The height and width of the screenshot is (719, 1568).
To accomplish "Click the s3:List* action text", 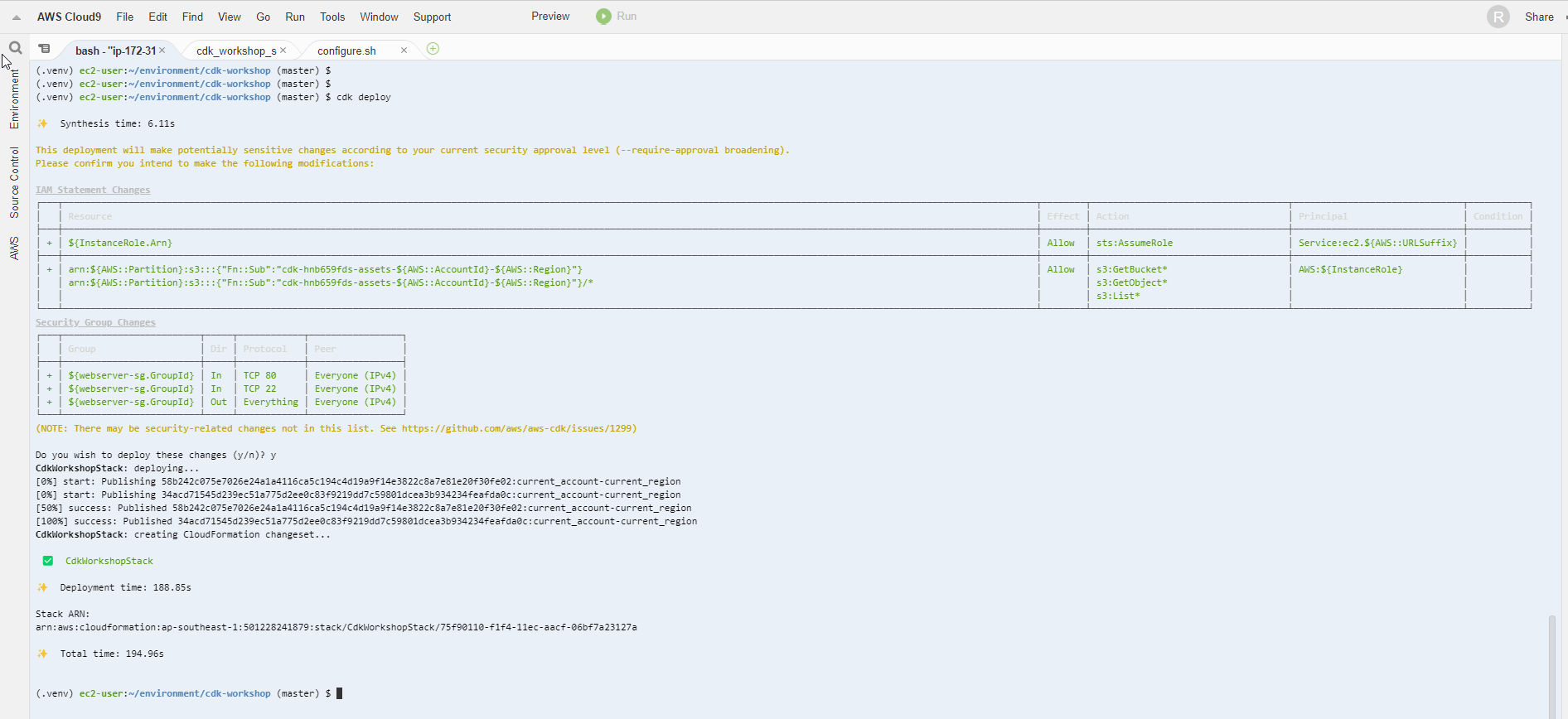I will 1118,296.
